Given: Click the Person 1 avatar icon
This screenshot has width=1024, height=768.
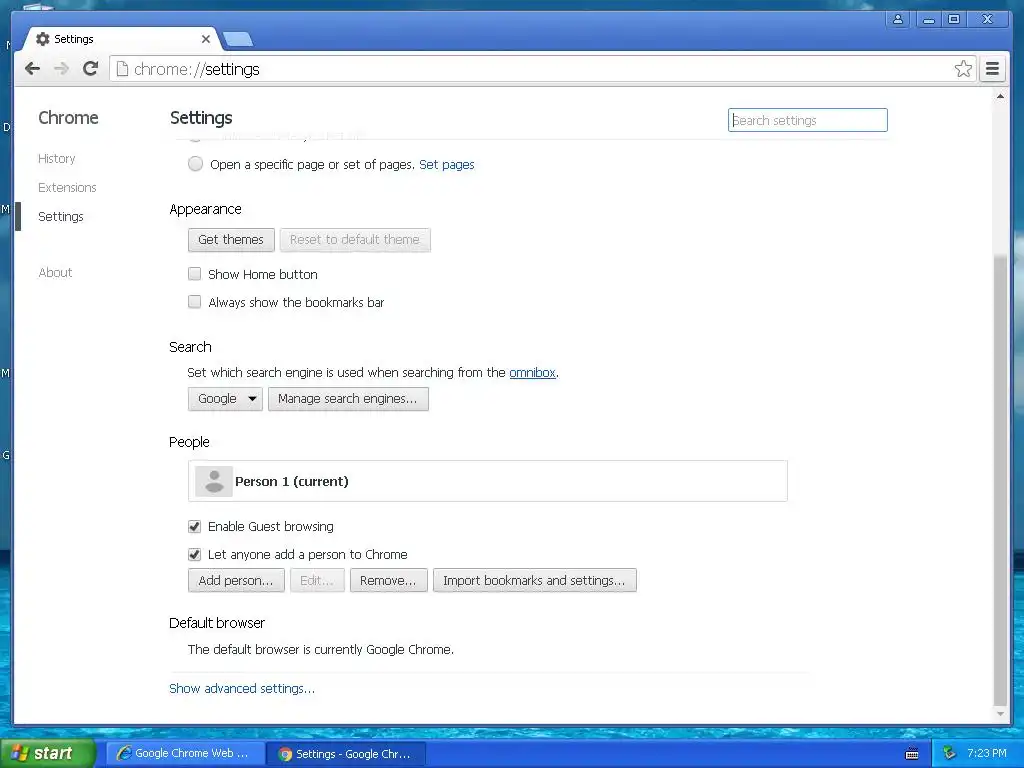Looking at the screenshot, I should tap(214, 481).
